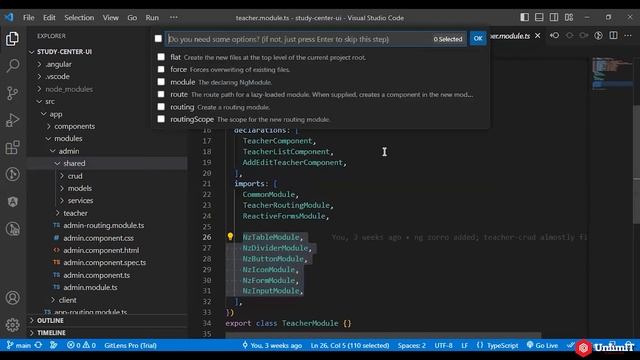Click the LF end-of-line status
Image resolution: width=640 pixels, height=360 pixels.
coord(464,345)
